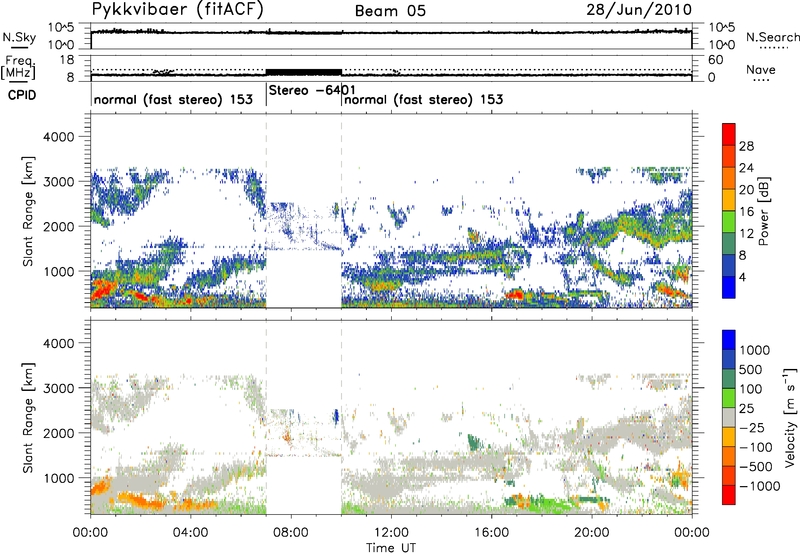Click the '-1000' Velocity colorbar tick

760,486
